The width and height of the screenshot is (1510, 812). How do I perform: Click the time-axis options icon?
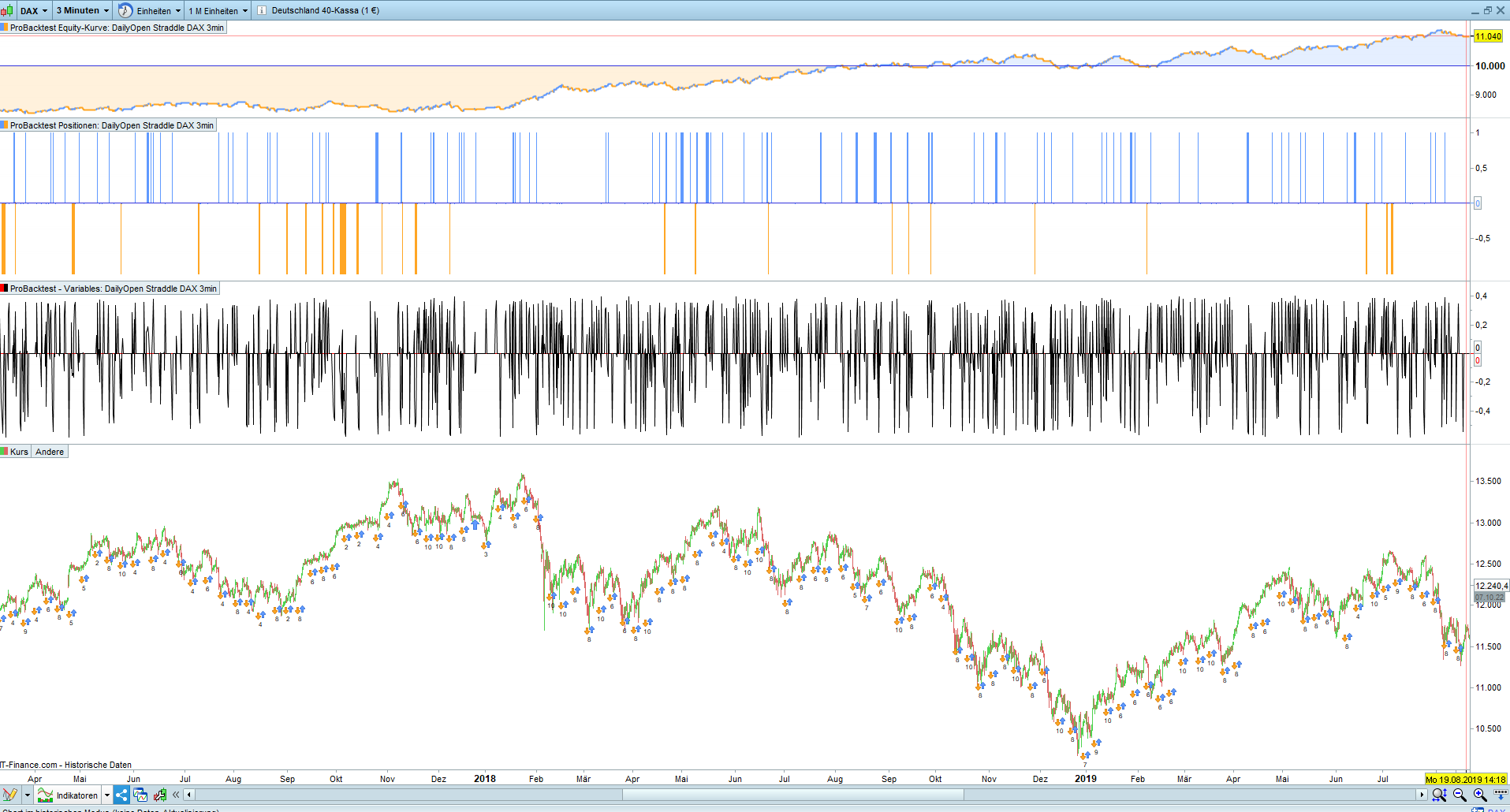(x=1500, y=795)
